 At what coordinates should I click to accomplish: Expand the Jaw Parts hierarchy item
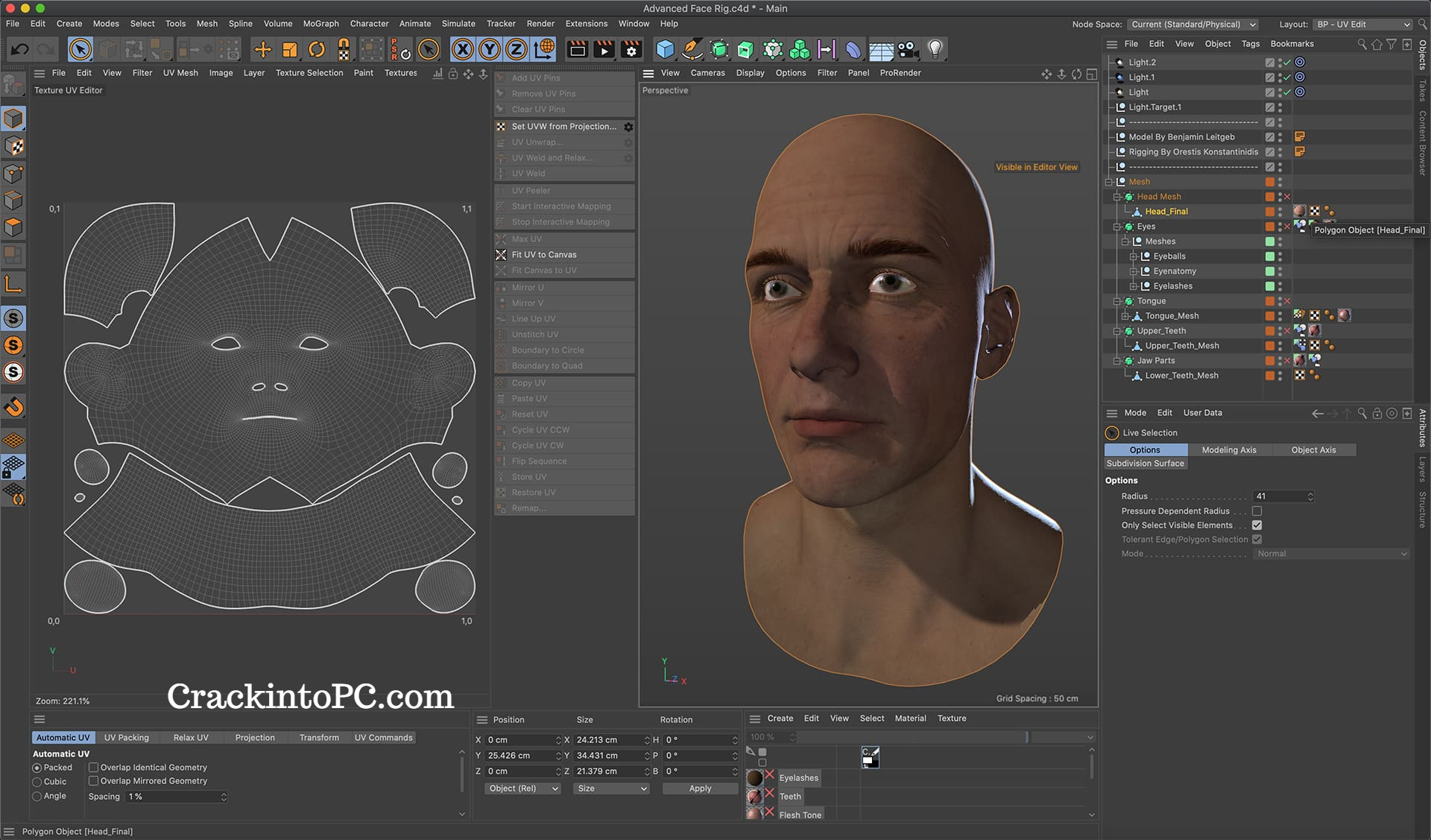point(1118,360)
